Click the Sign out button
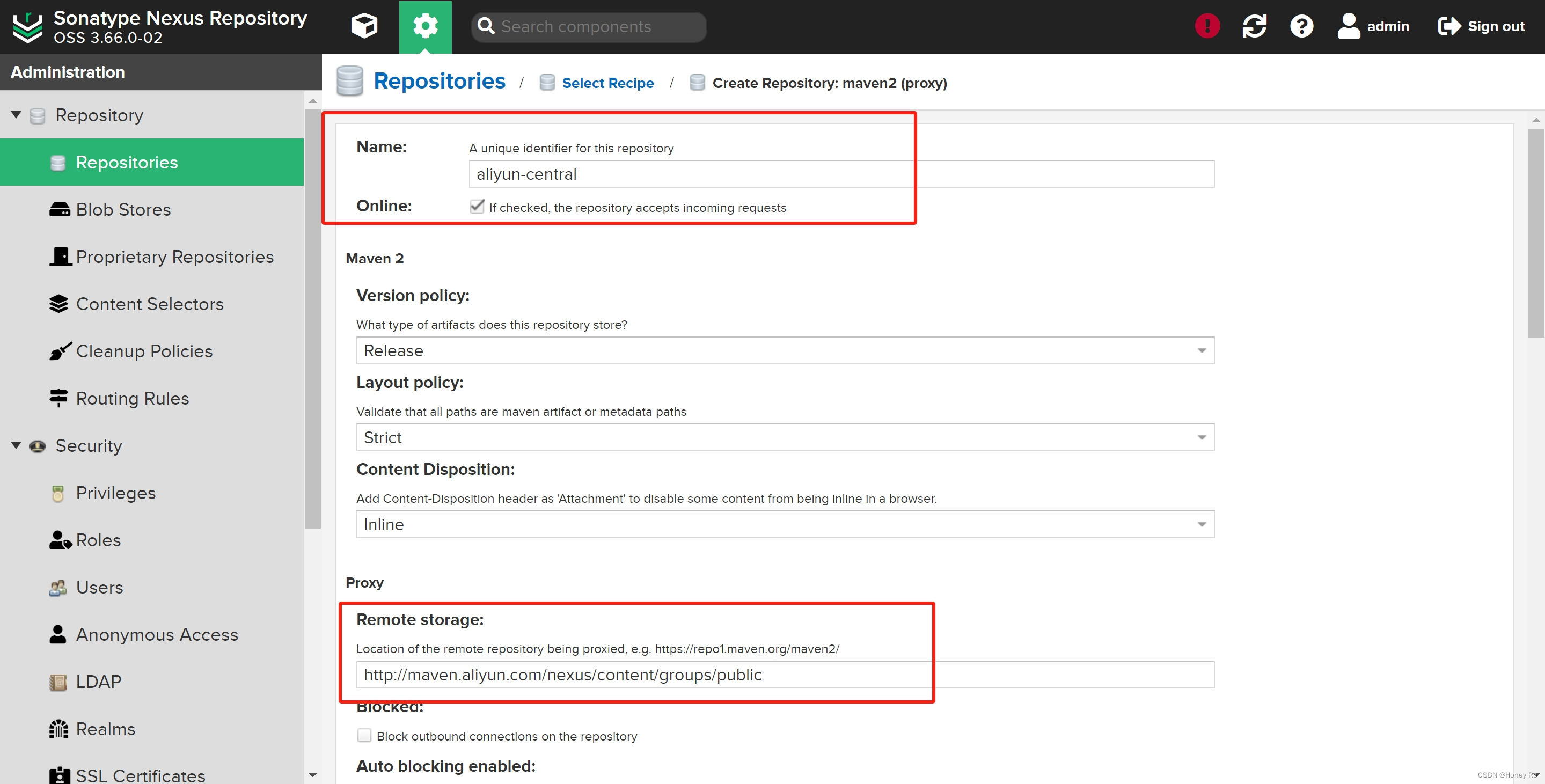This screenshot has height=784, width=1545. 1481,26
